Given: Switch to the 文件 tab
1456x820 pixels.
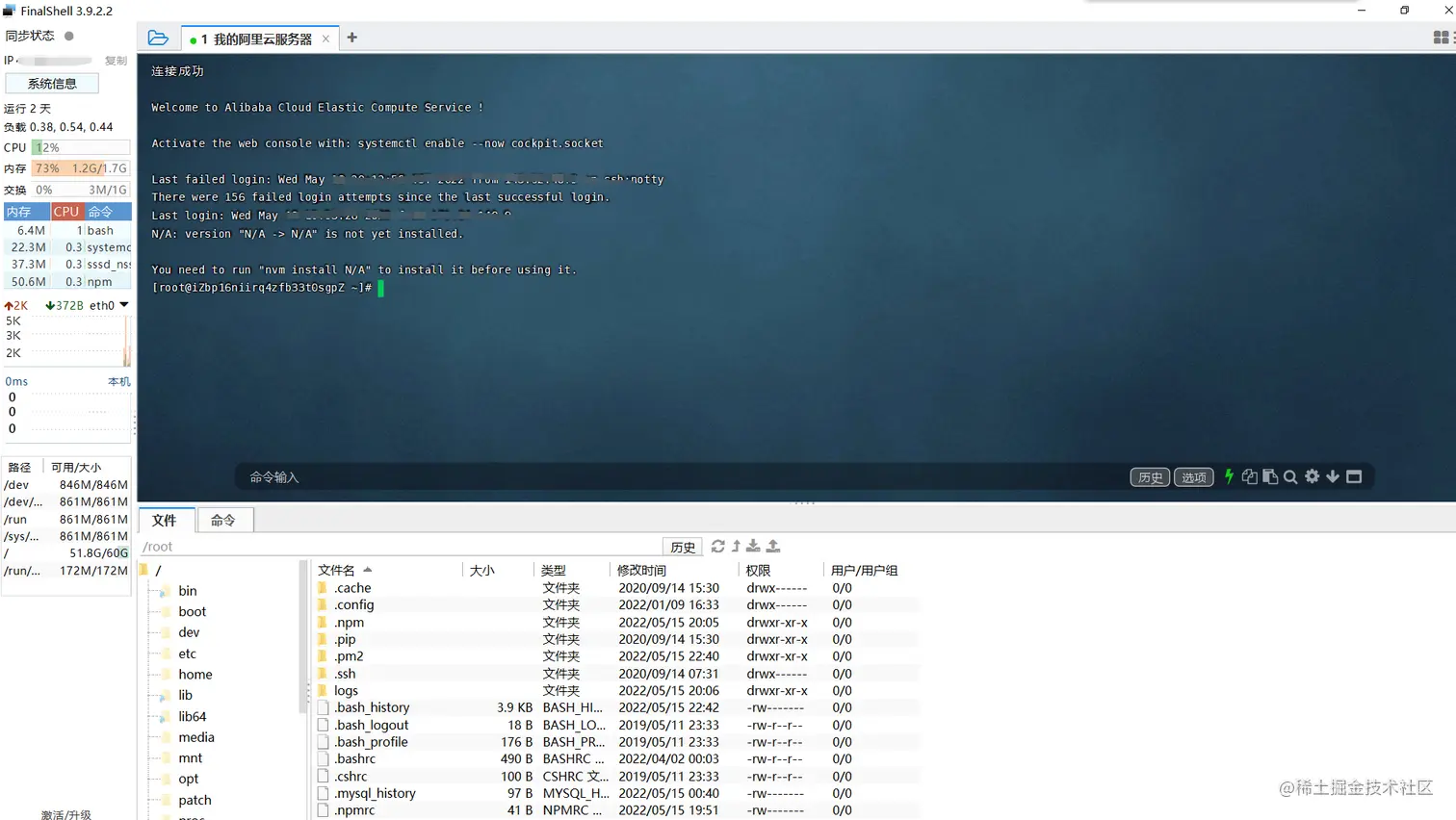Looking at the screenshot, I should [x=165, y=520].
